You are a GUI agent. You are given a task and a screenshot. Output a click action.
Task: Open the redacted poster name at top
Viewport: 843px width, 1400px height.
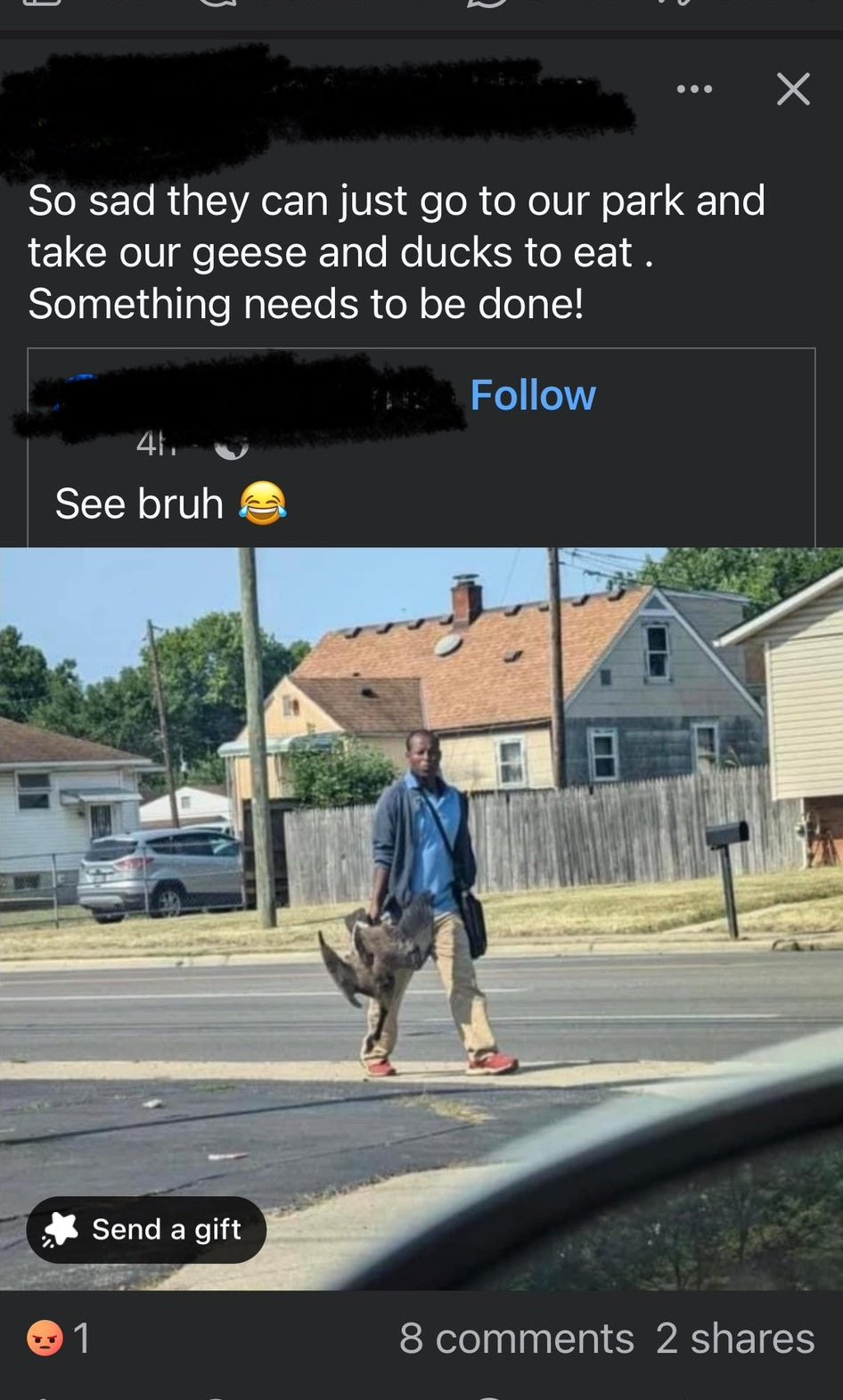click(312, 107)
